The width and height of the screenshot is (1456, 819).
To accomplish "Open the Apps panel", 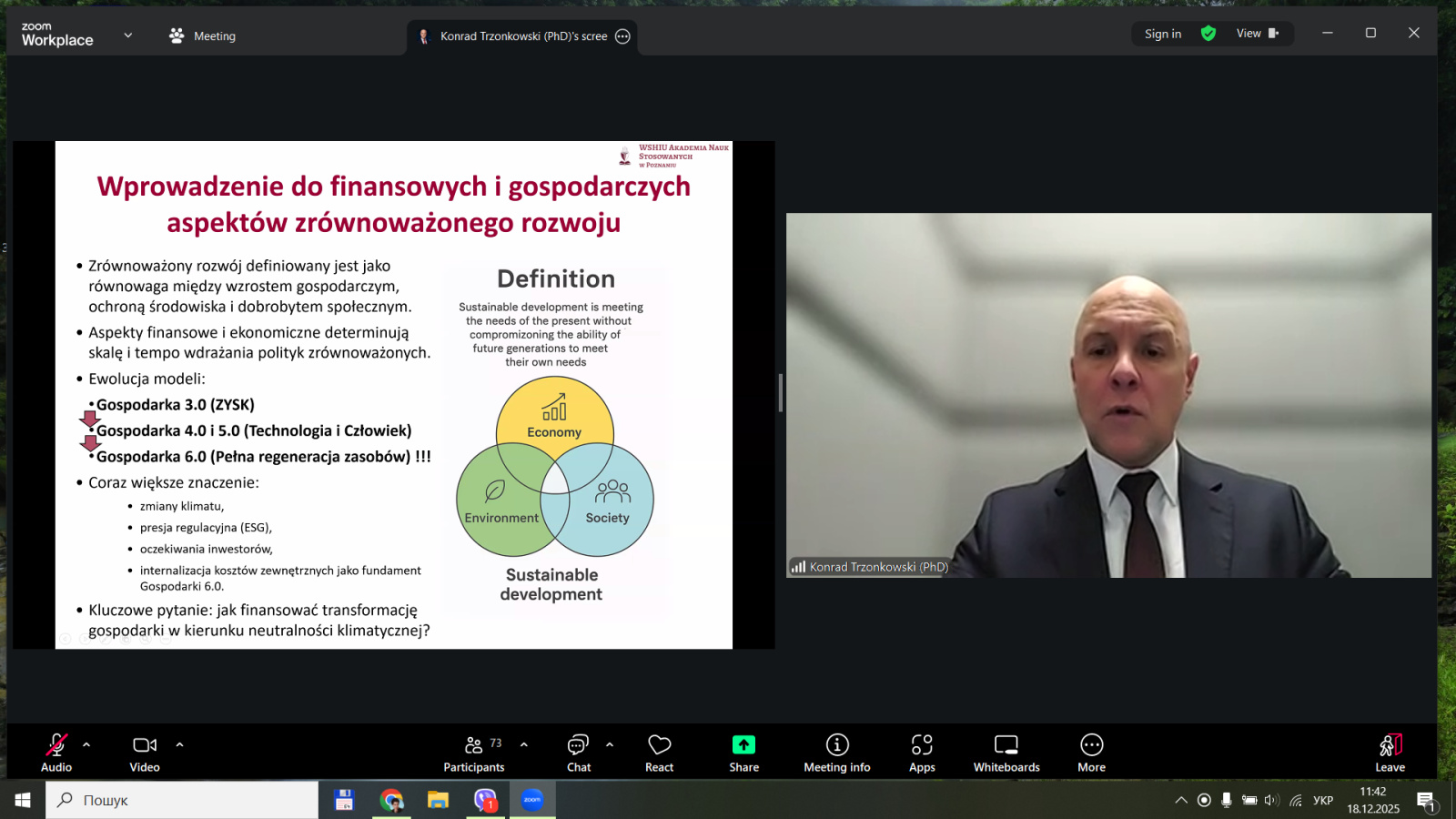I will [x=922, y=752].
